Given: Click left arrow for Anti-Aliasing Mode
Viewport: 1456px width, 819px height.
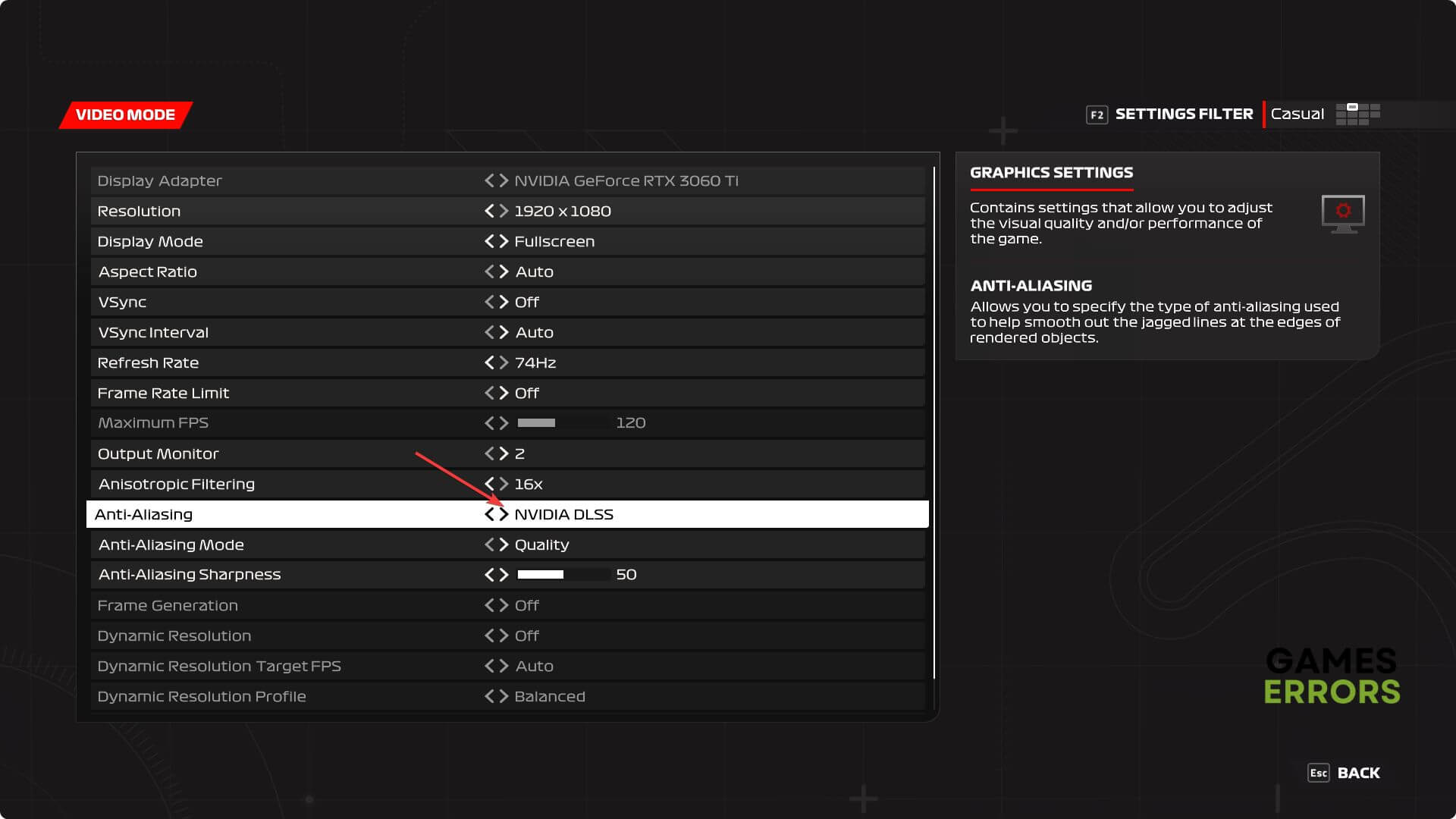Looking at the screenshot, I should [489, 544].
